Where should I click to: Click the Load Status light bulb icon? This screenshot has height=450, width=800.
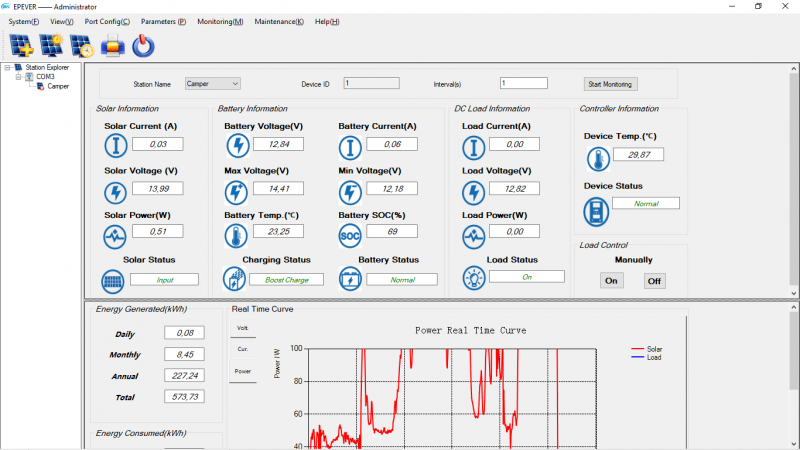point(474,279)
